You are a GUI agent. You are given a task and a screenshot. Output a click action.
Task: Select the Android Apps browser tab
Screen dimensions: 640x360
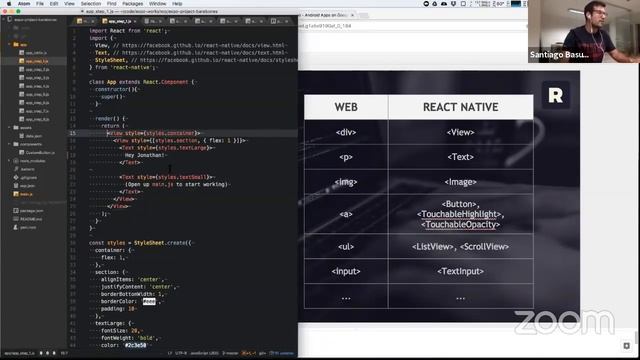326,15
